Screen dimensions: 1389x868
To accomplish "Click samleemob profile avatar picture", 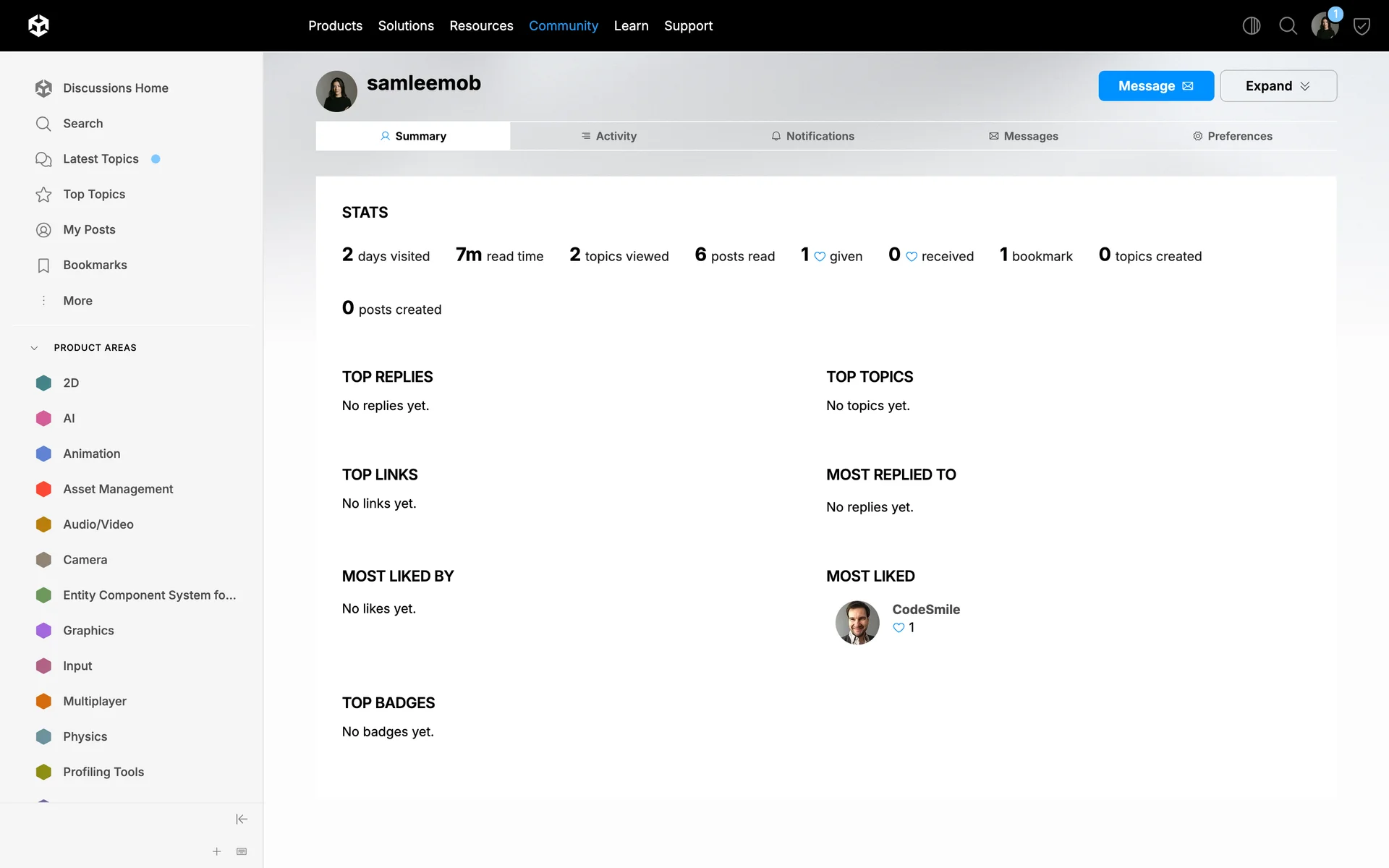I will pyautogui.click(x=336, y=91).
